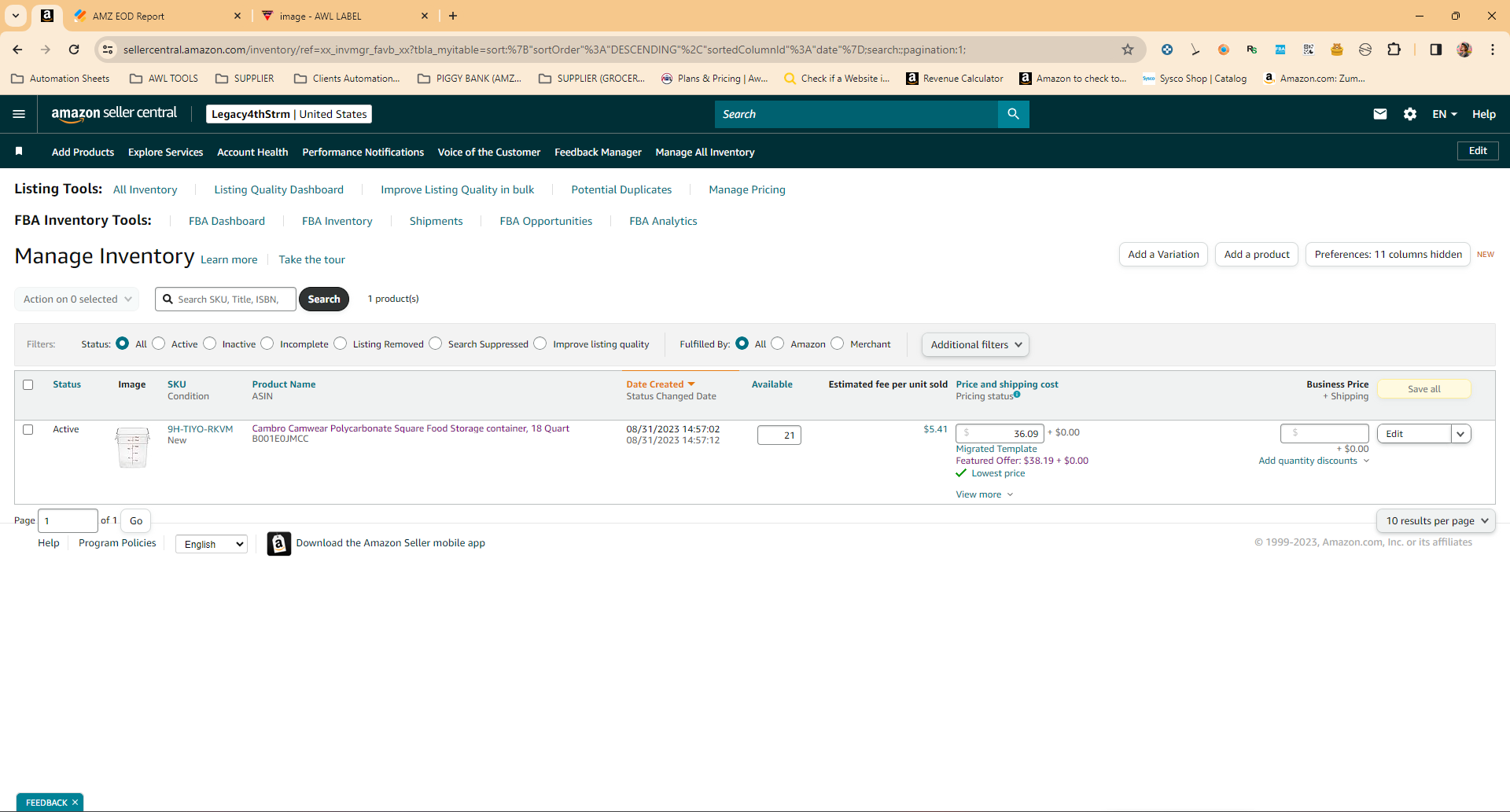Click the Cambro container product thumbnail
This screenshot has height=812, width=1510.
tap(132, 447)
